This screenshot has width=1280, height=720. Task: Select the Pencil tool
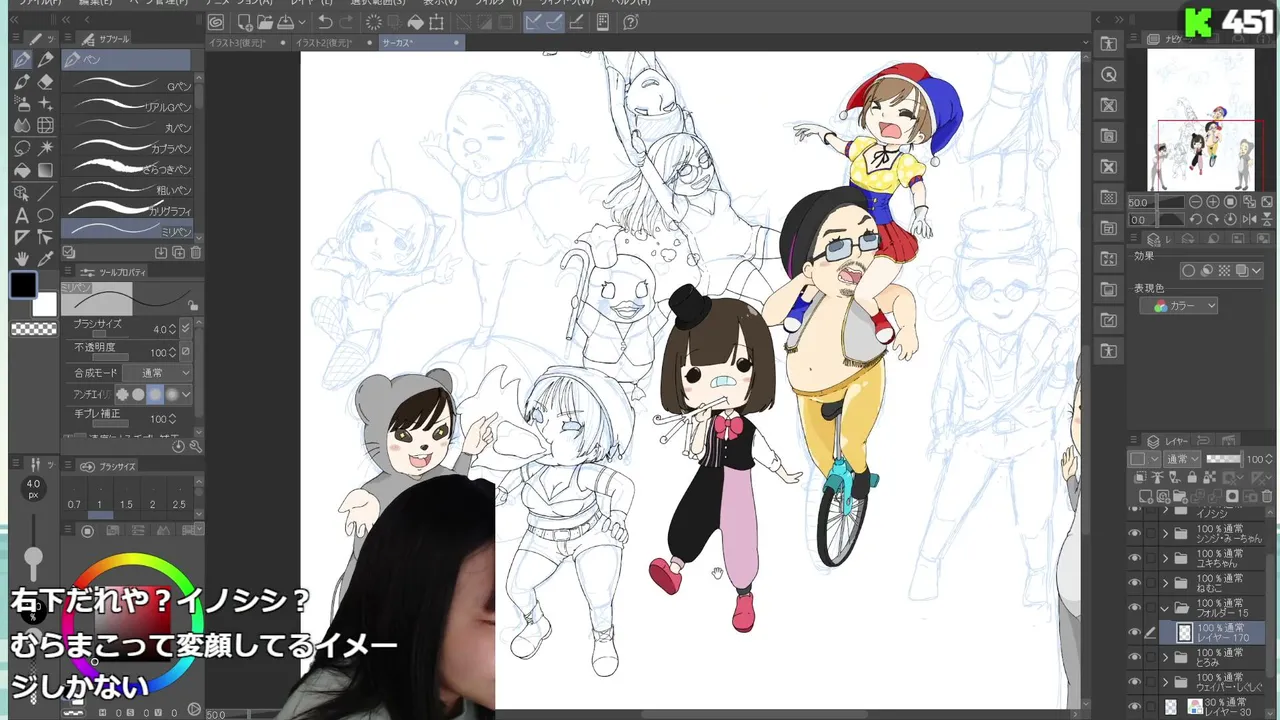tap(45, 60)
